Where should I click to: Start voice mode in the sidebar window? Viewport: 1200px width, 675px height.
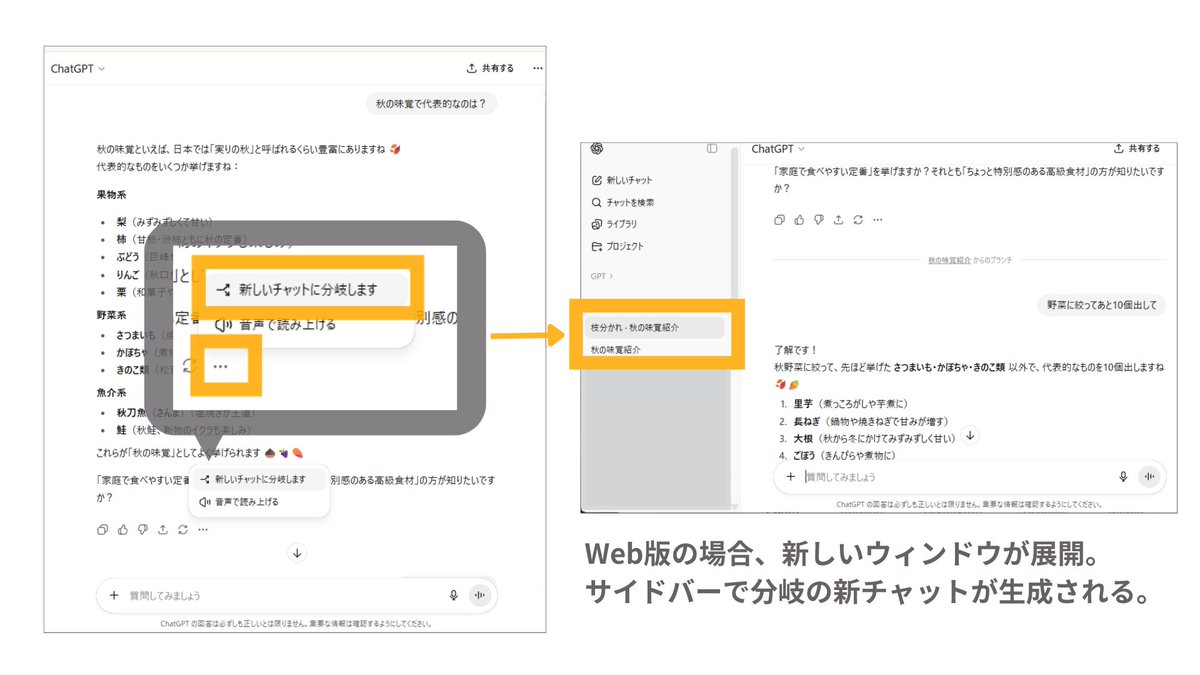tap(1150, 477)
